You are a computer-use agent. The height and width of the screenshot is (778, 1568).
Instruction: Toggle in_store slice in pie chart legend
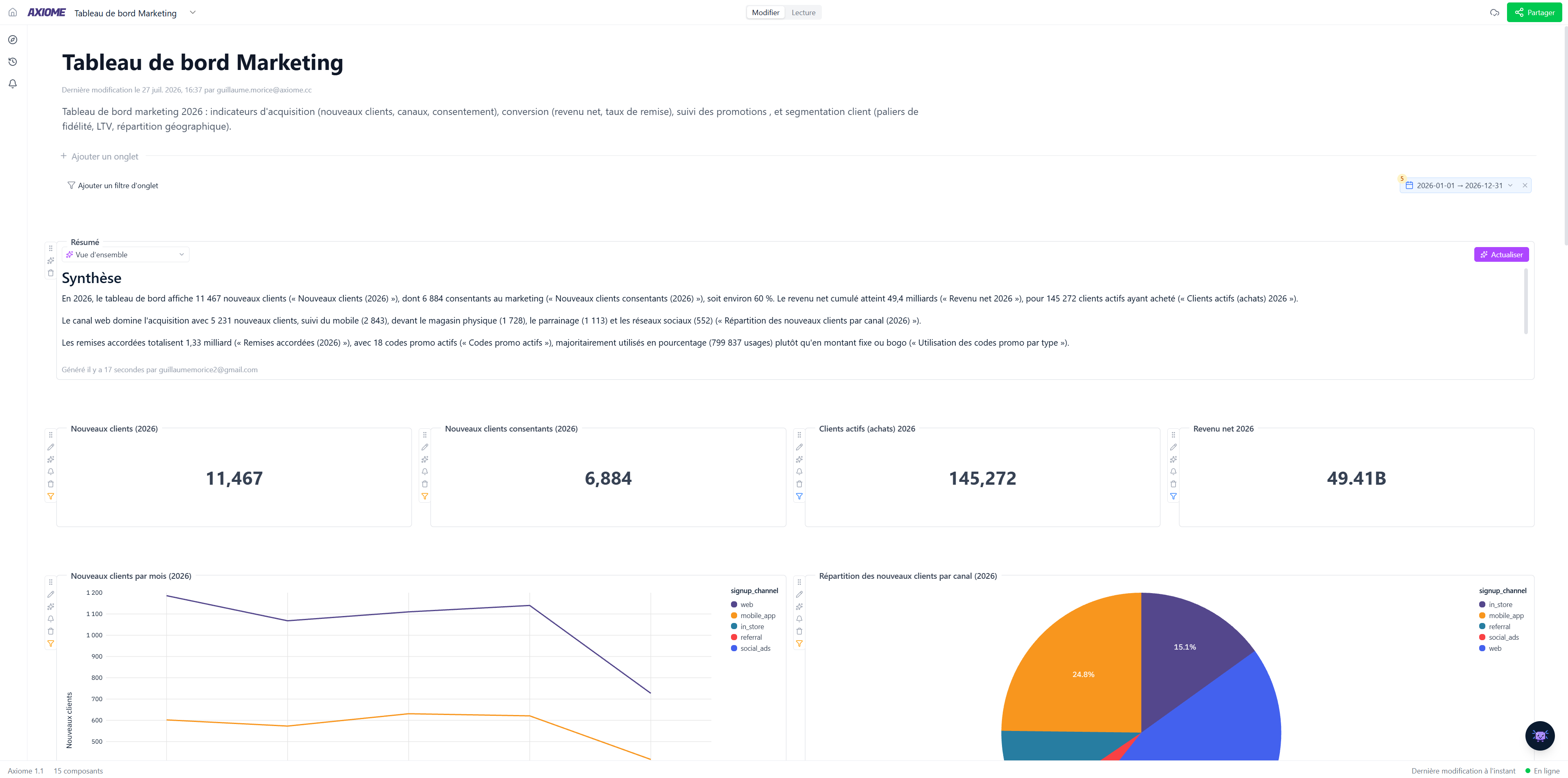pos(1496,604)
